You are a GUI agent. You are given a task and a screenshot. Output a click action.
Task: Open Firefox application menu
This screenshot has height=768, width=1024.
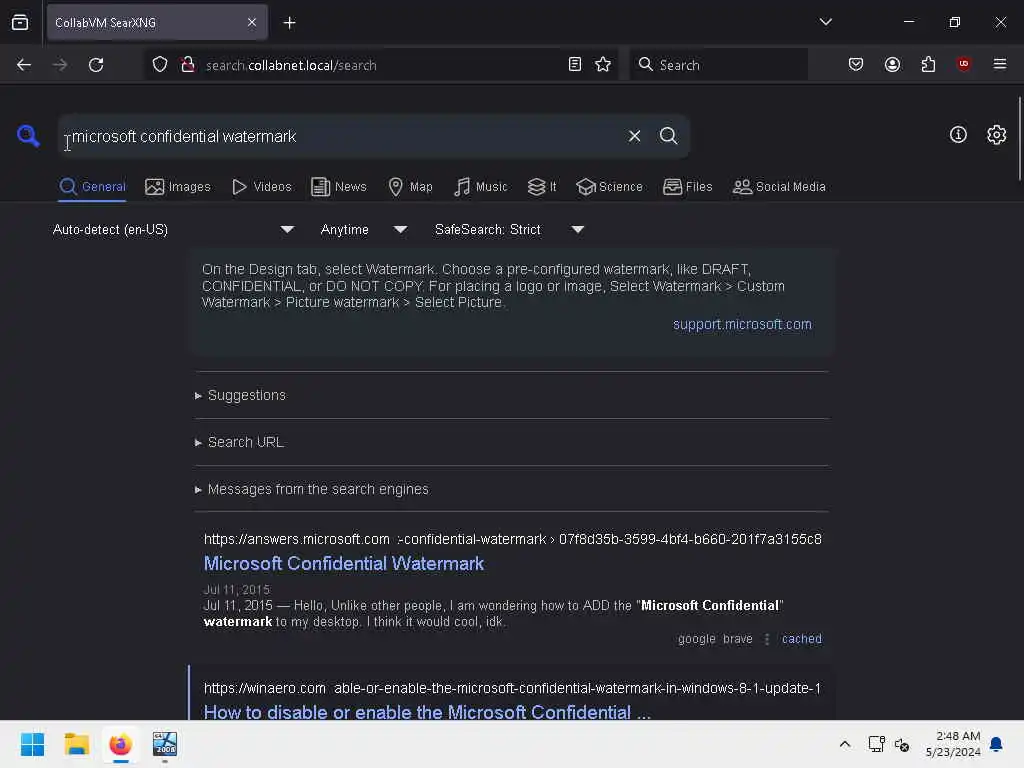pyautogui.click(x=999, y=64)
